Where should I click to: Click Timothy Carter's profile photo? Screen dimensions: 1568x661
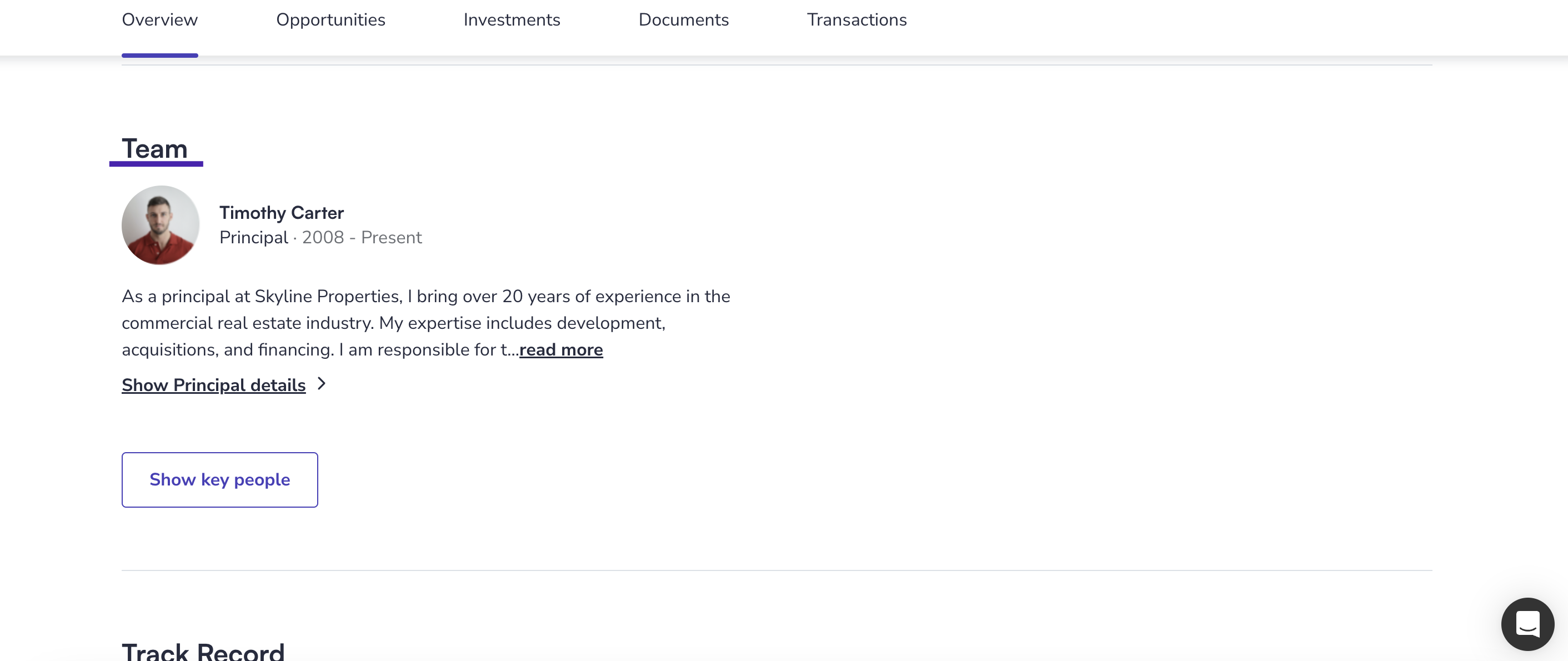161,225
